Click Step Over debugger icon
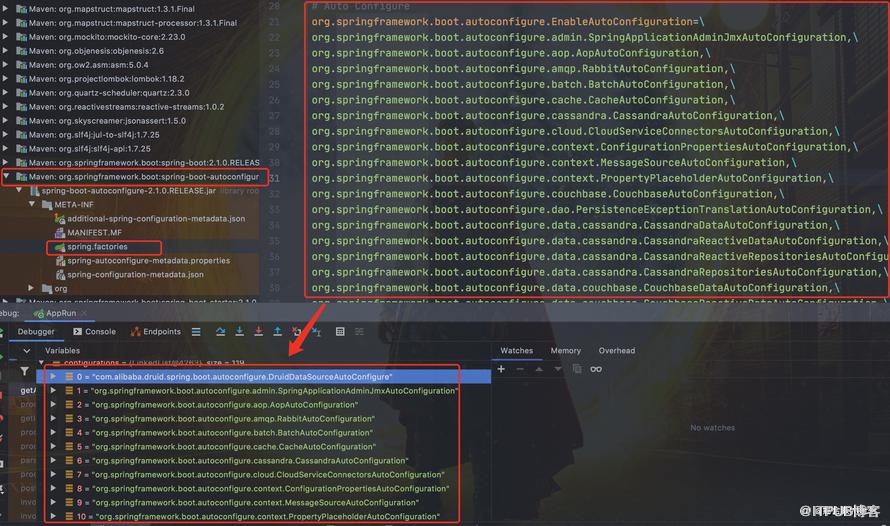890x526 pixels. [x=220, y=331]
